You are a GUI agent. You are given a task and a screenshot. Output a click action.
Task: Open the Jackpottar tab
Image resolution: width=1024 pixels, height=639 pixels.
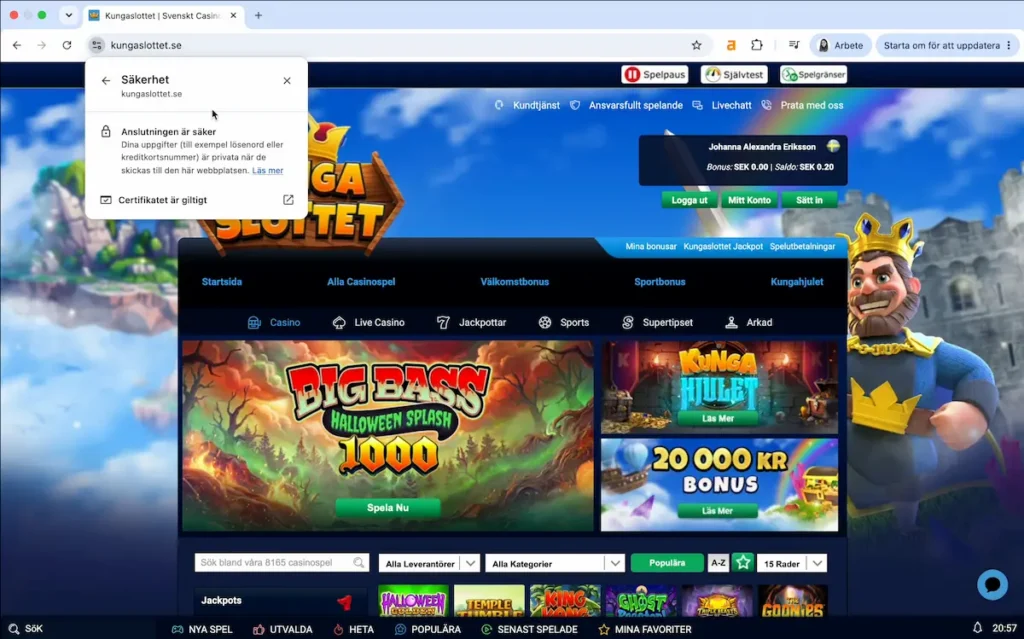pos(472,322)
